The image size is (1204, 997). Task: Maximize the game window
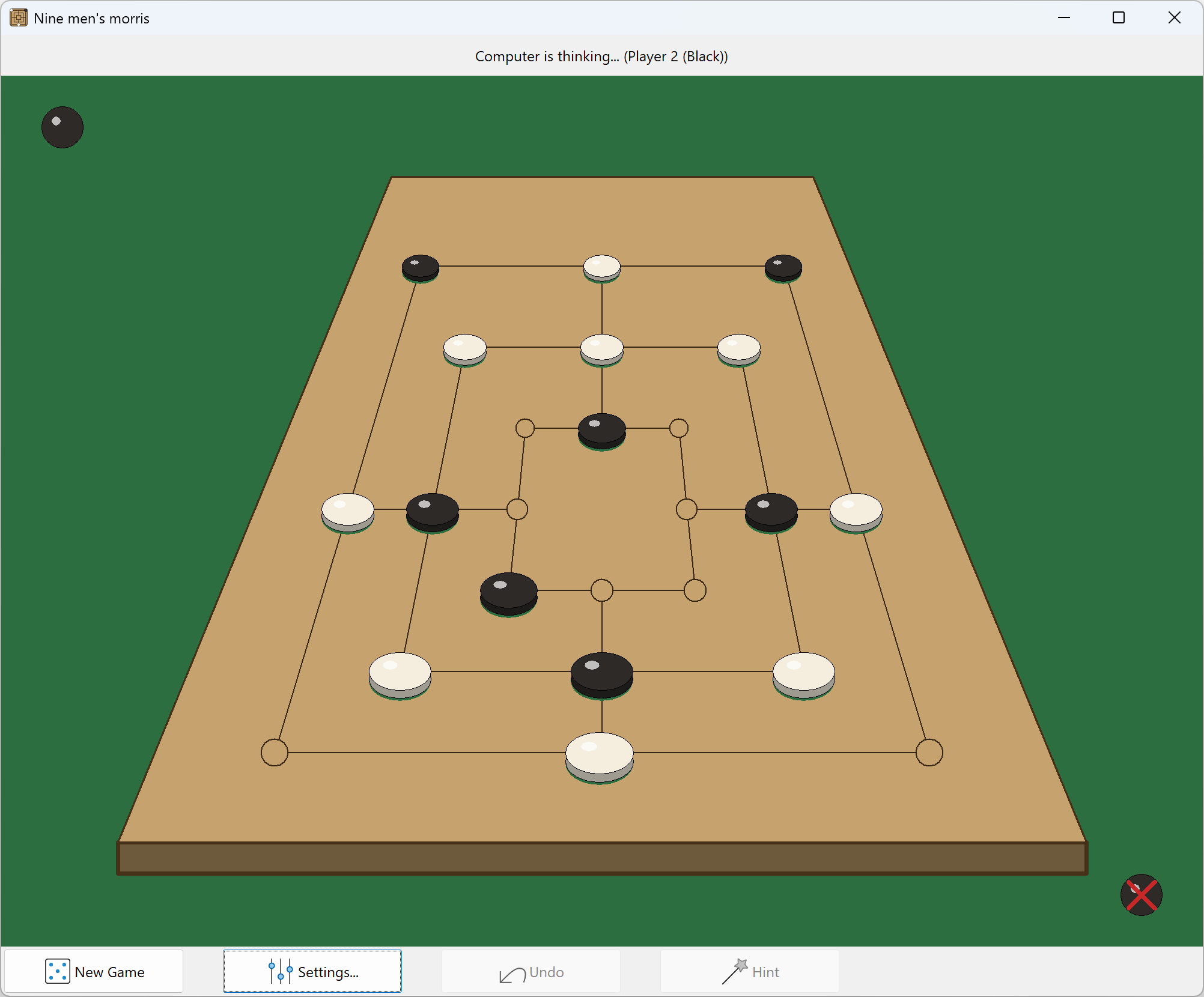coord(1119,18)
